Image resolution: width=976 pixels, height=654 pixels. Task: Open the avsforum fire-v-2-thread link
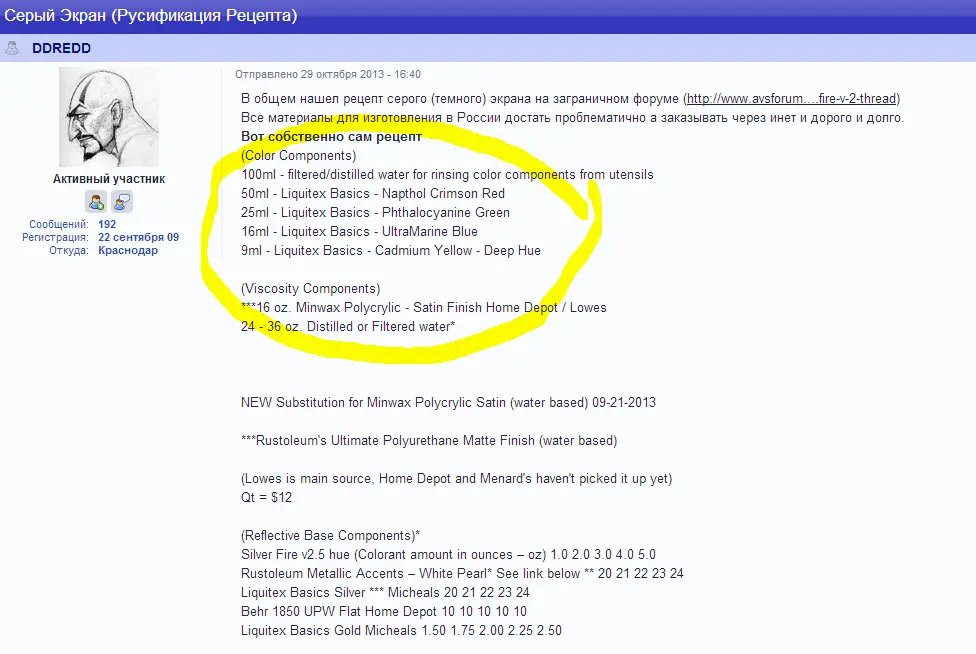click(x=792, y=98)
